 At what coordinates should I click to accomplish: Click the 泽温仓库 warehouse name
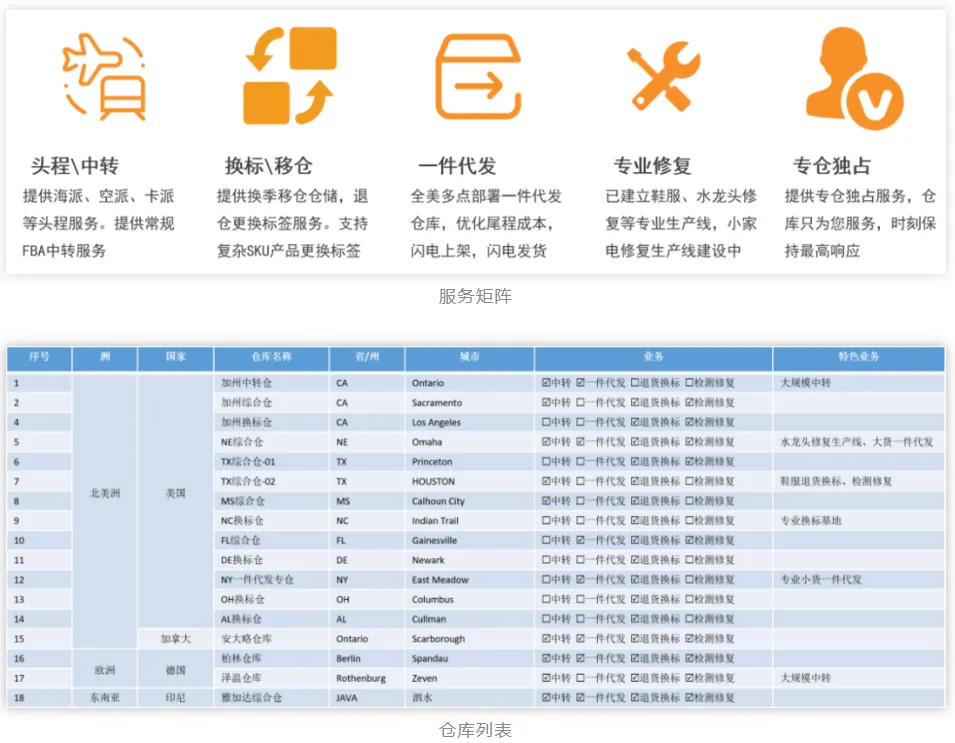241,678
